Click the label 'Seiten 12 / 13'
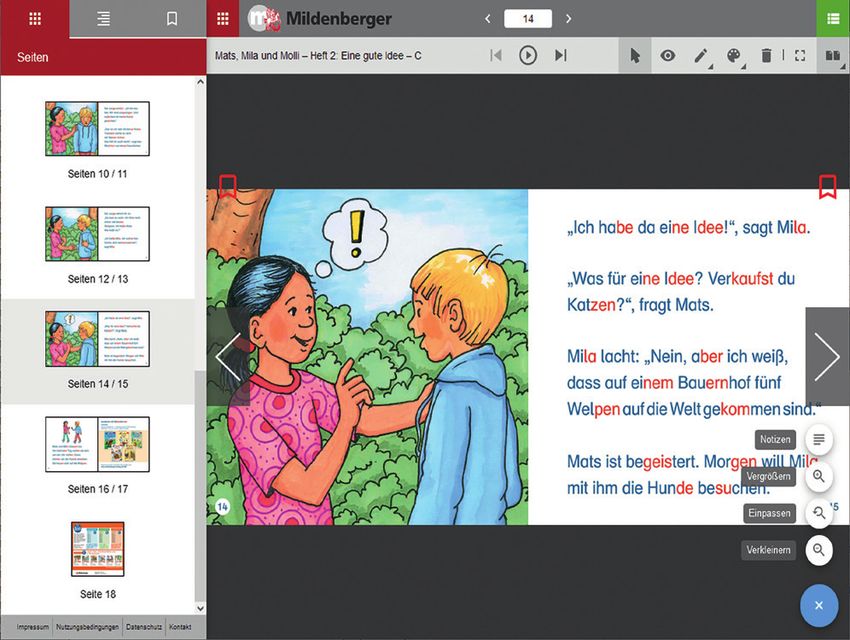This screenshot has height=640, width=850. pos(98,279)
